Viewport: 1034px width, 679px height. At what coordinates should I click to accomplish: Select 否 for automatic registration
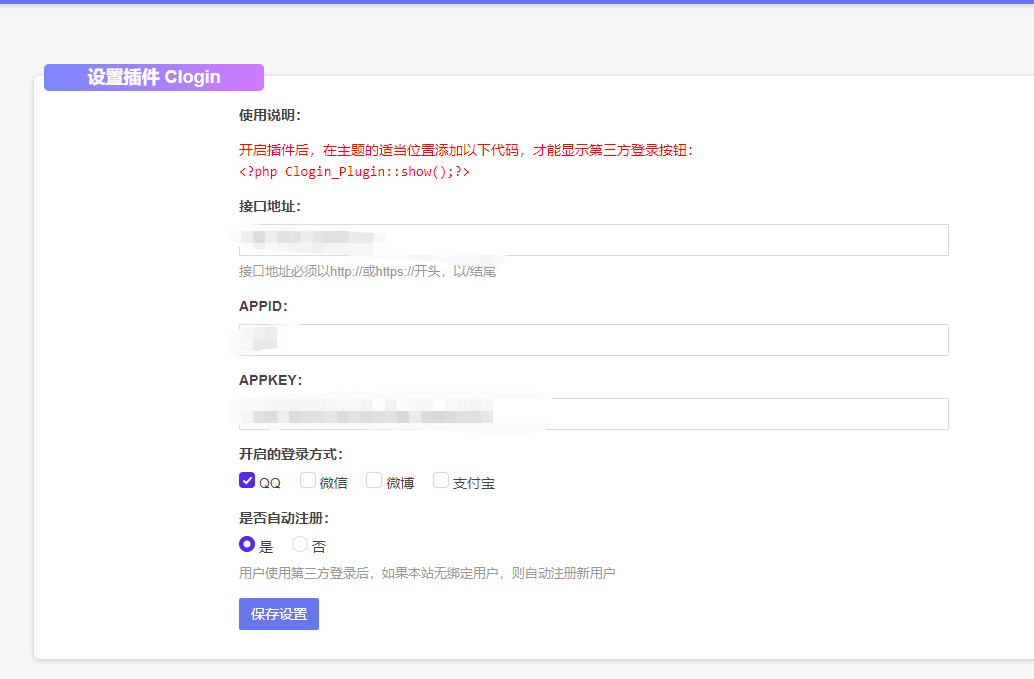tap(300, 543)
